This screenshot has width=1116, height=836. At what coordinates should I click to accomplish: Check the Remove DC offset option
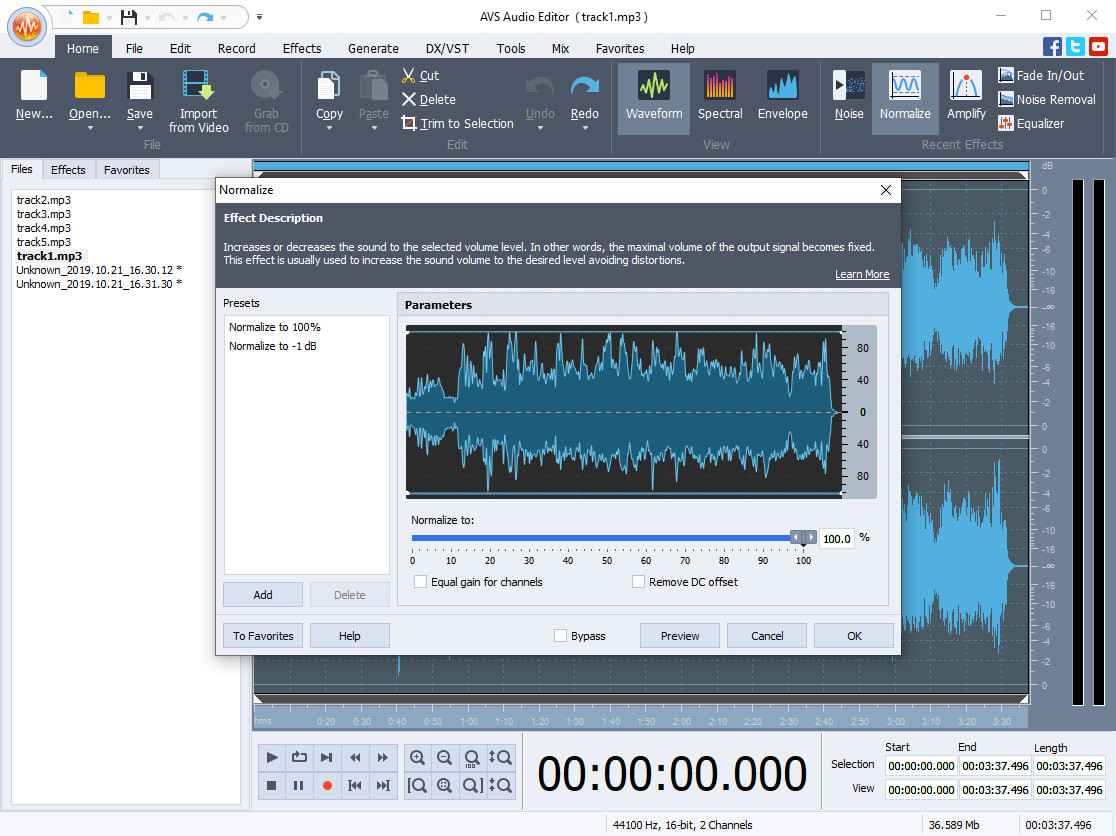pyautogui.click(x=638, y=581)
